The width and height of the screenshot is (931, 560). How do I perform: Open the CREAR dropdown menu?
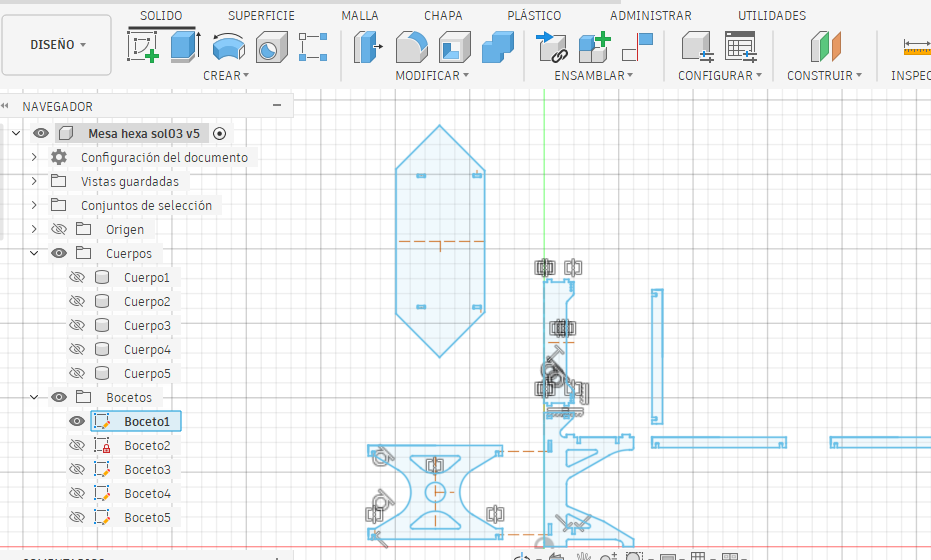(226, 76)
